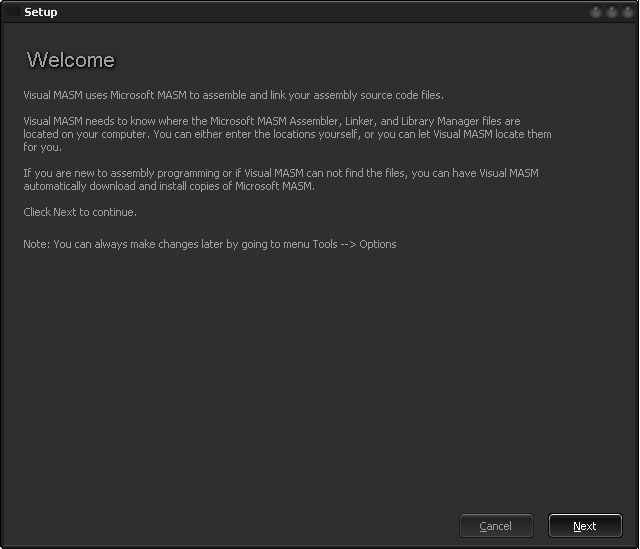
Task: Click the Visual MASM icon in title bar
Action: pyautogui.click(x=13, y=11)
